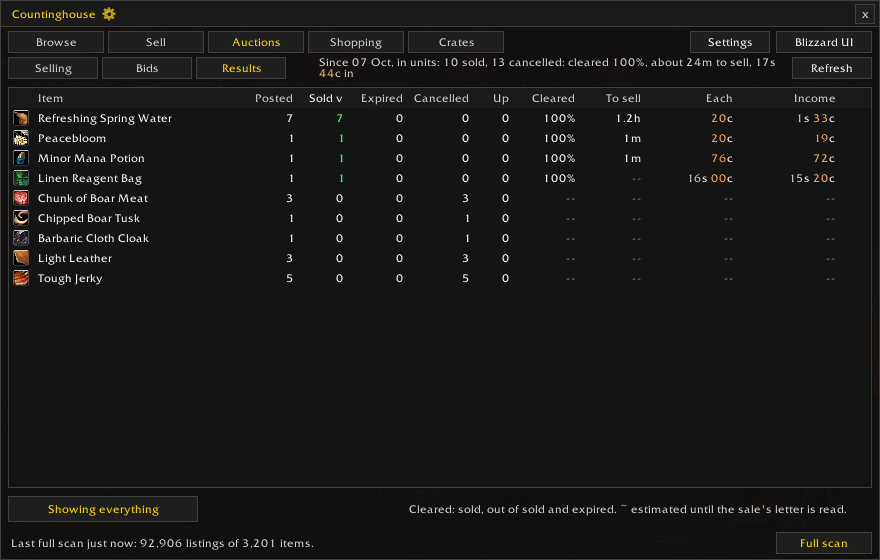Sort by the Up column header
880x560 pixels.
coord(501,99)
